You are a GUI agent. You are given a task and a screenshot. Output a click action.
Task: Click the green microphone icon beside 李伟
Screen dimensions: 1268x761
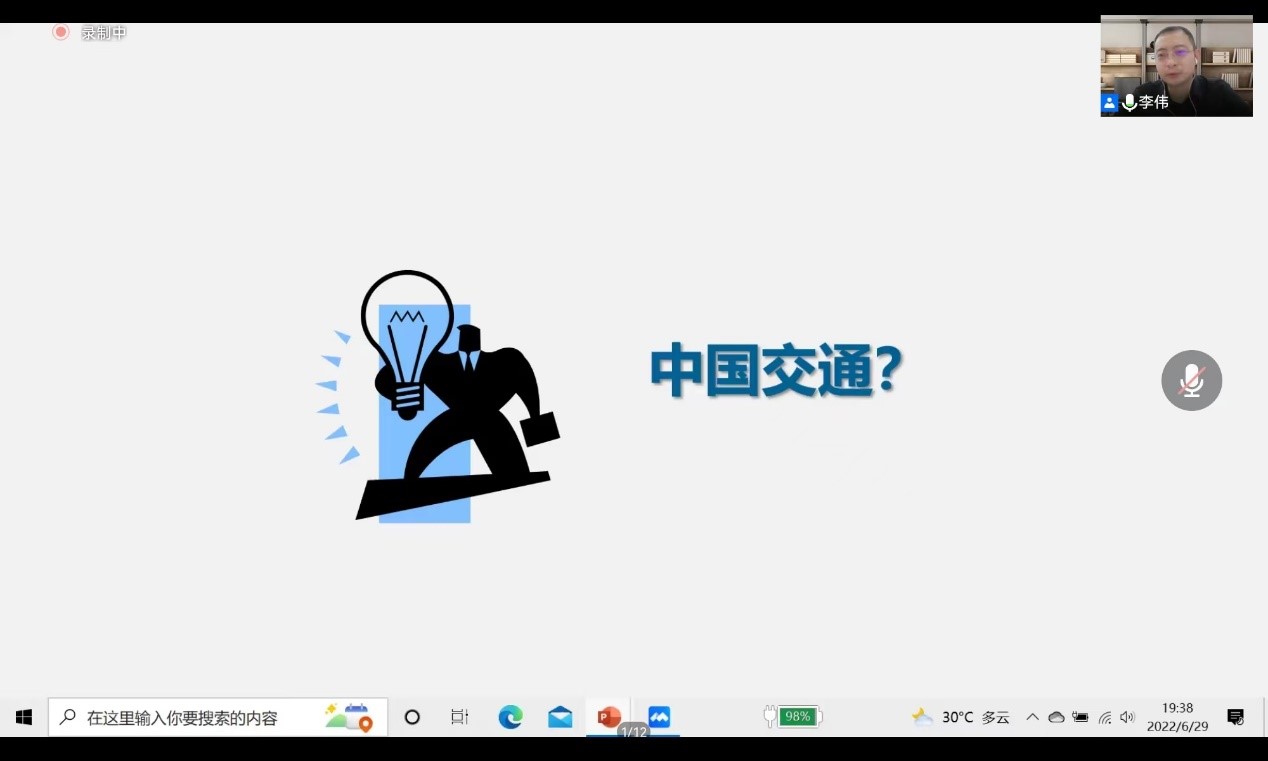pyautogui.click(x=1129, y=102)
